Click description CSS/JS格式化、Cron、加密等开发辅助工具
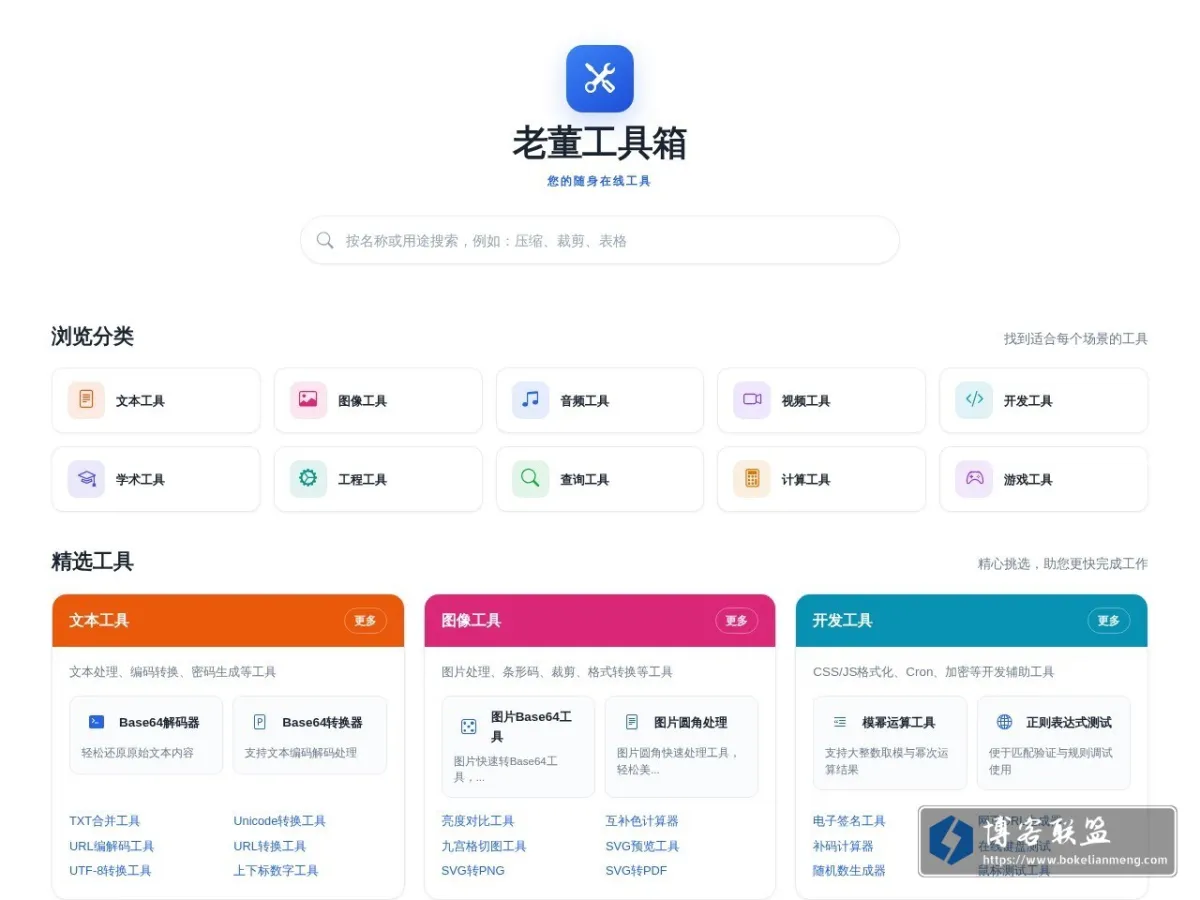Viewport: 1200px width, 900px height. click(x=934, y=672)
